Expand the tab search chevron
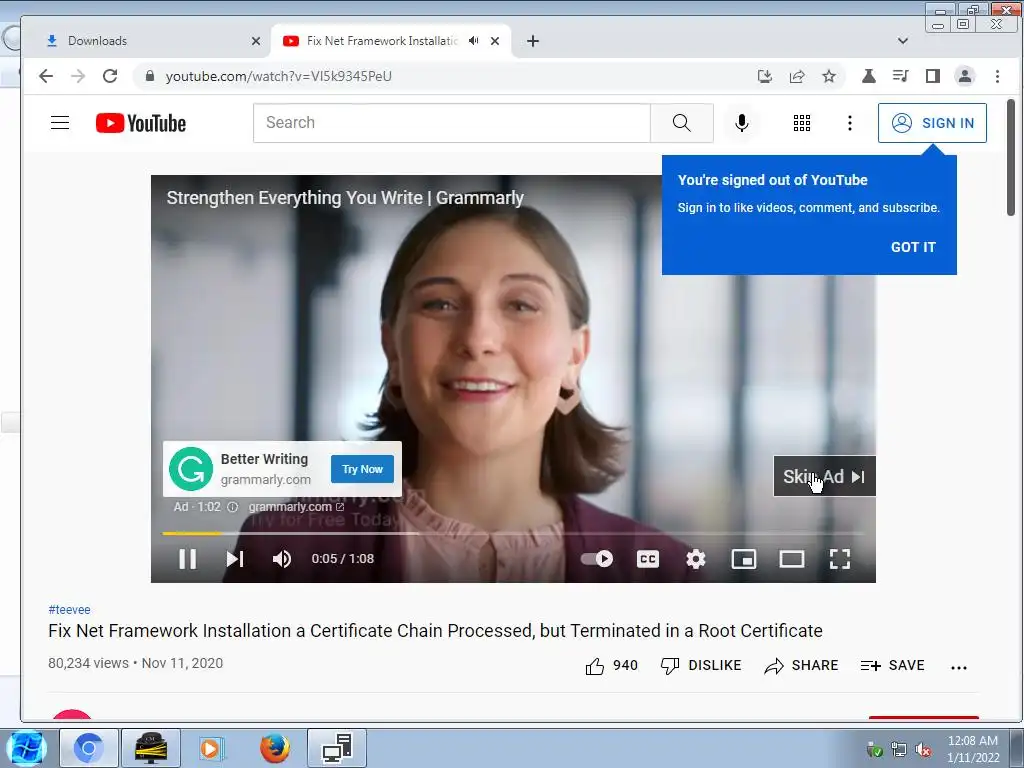The height and width of the screenshot is (768, 1024). [x=903, y=41]
